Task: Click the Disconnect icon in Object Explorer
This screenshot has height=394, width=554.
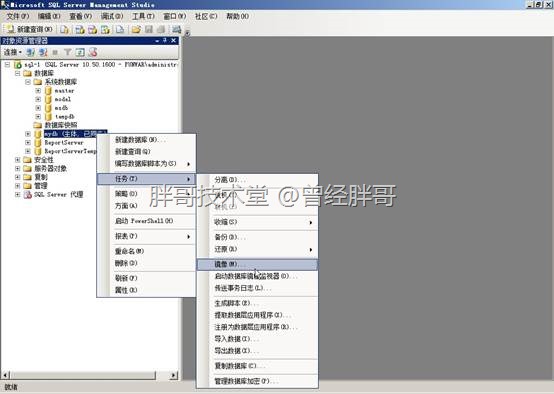Action: (x=43, y=52)
